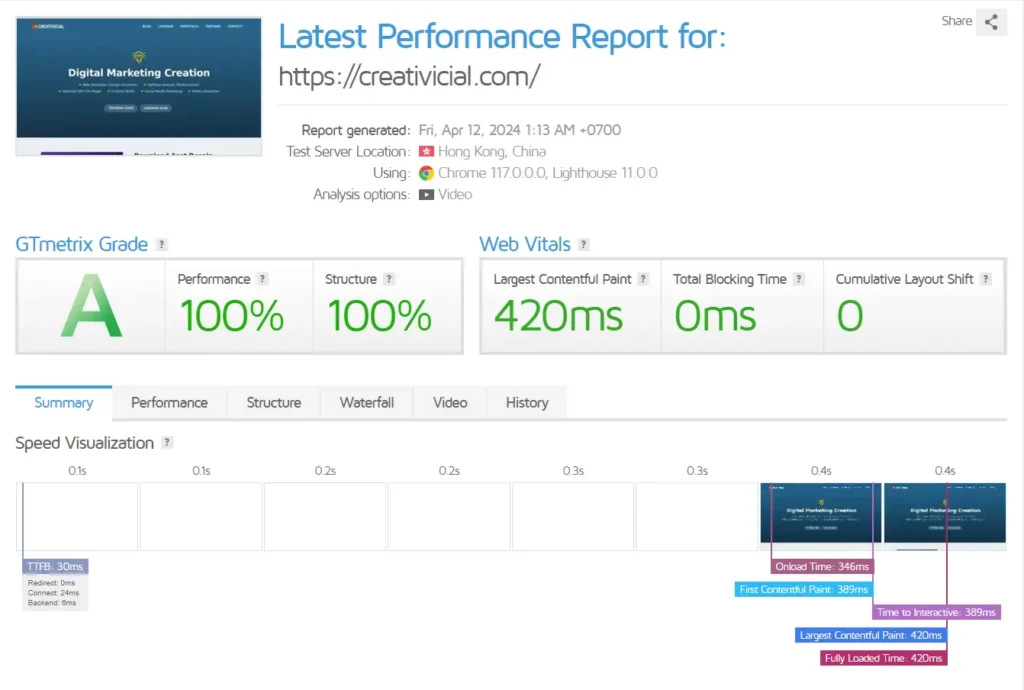
Task: Click Backend: 6ms under TTFB
Action: coord(52,603)
